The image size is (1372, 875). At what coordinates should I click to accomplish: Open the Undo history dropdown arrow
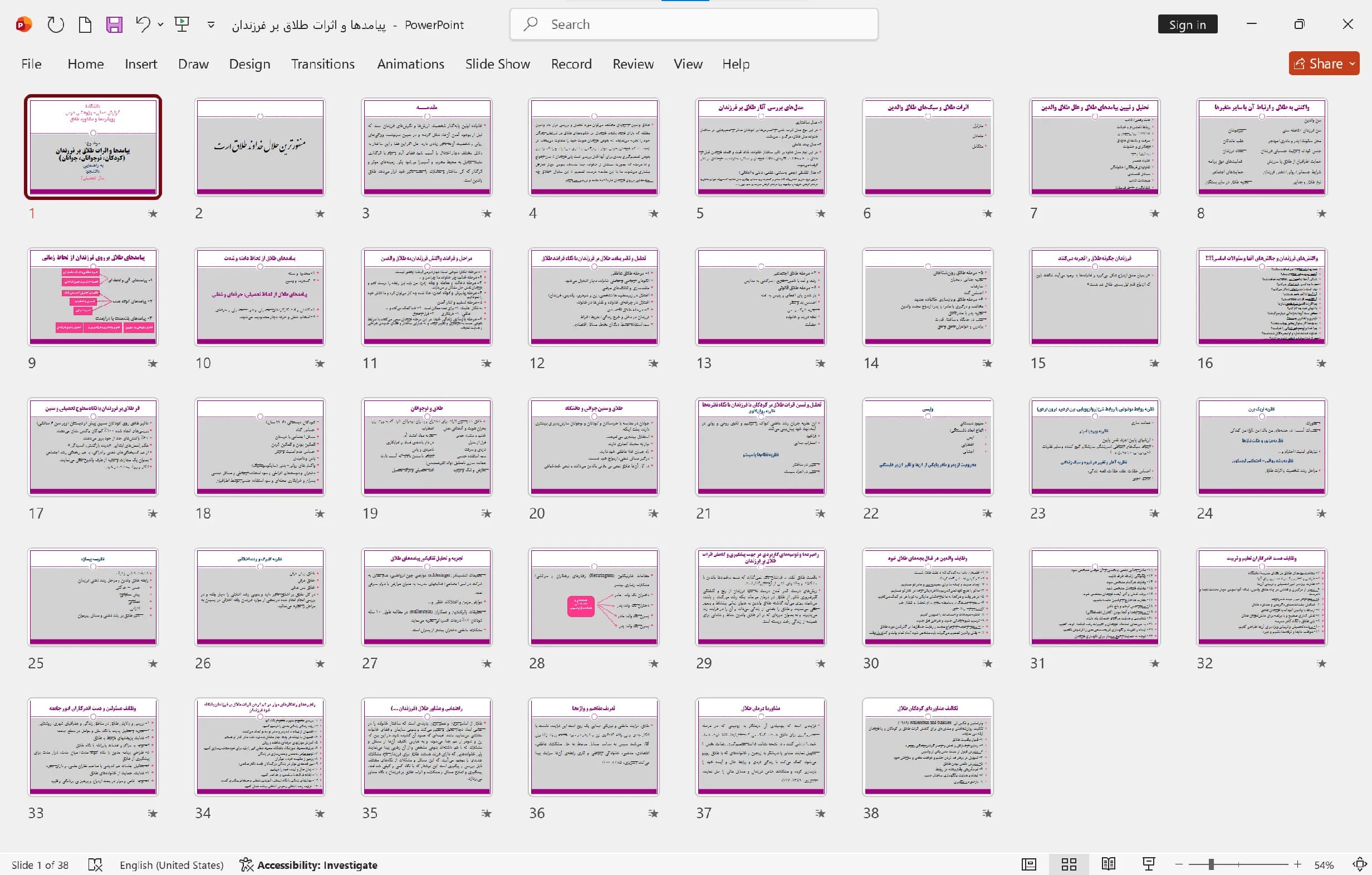161,25
